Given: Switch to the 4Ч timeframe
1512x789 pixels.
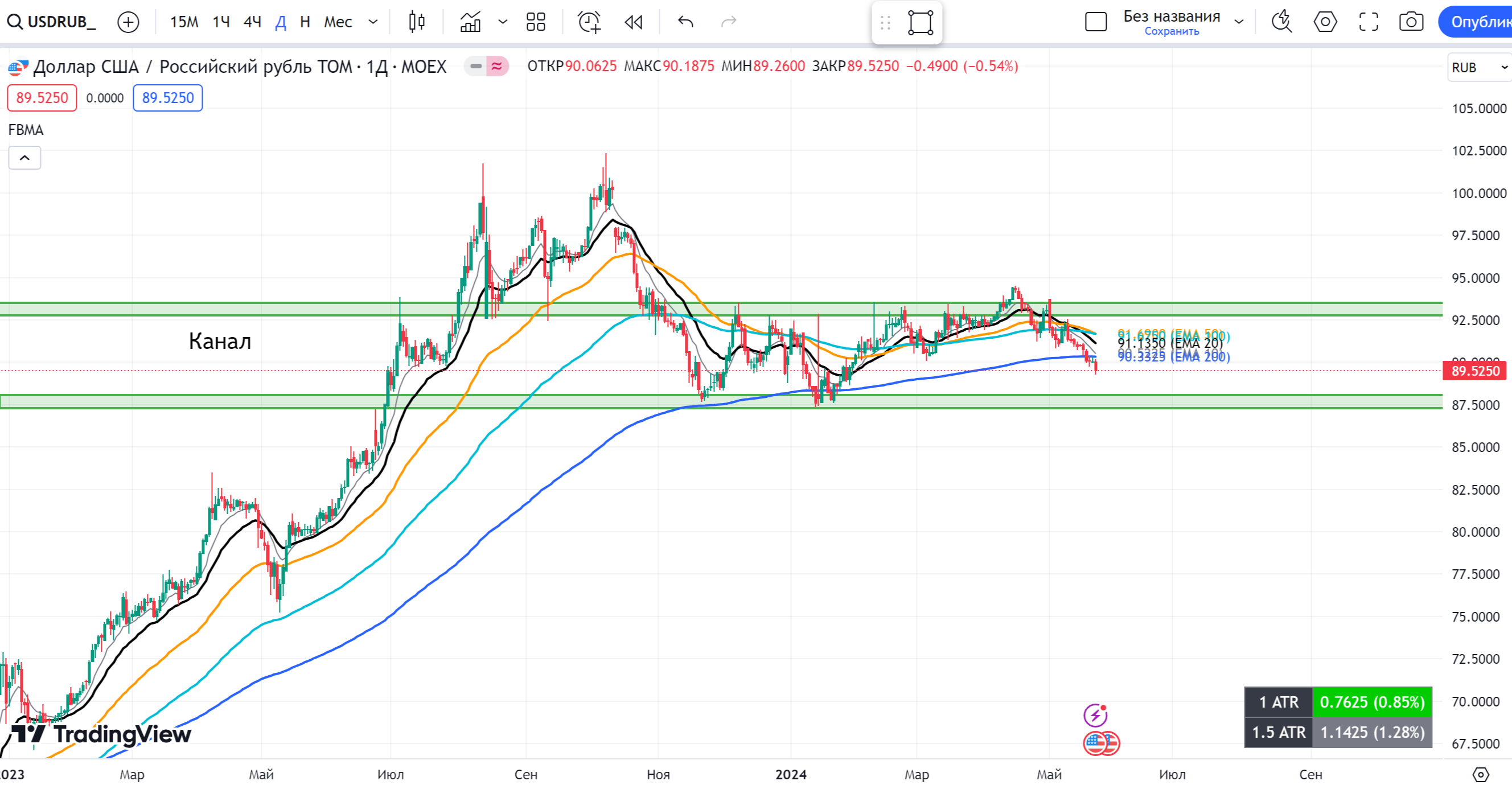Looking at the screenshot, I should point(252,22).
